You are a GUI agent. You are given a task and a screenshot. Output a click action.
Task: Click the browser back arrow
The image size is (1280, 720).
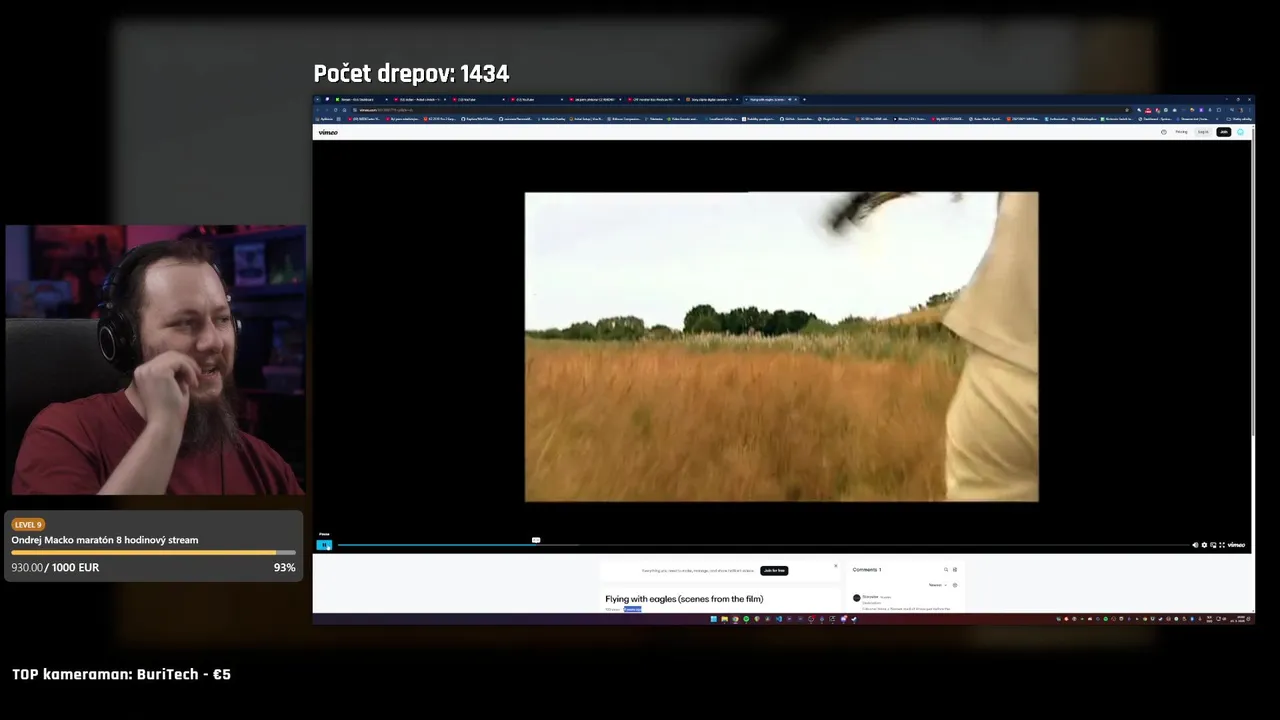pos(318,110)
